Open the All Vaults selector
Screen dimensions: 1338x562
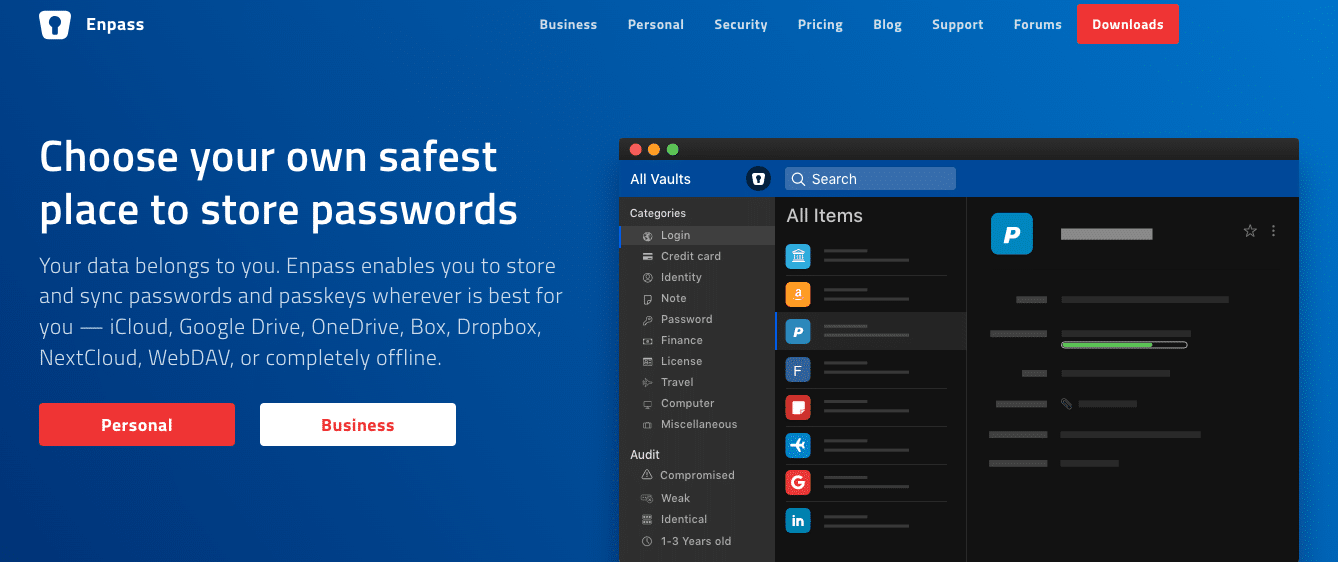(660, 179)
